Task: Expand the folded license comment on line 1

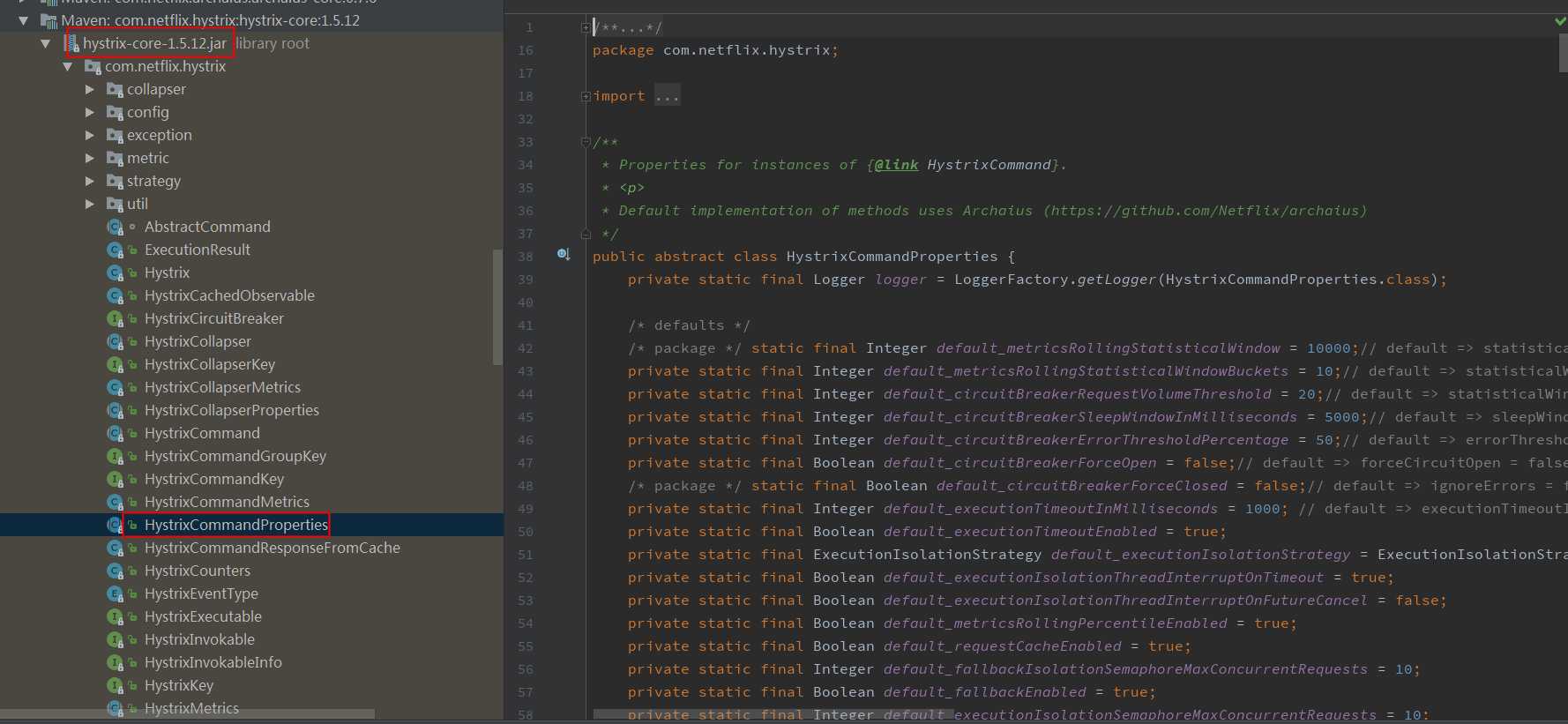Action: pos(586,27)
